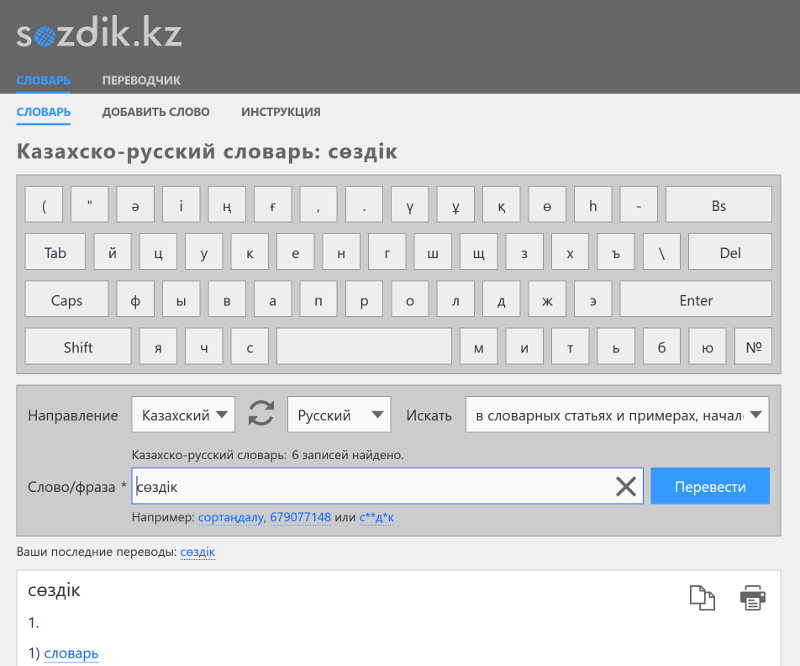The width and height of the screenshot is (800, 666).
Task: Swap Kazakh and Russian translation direction
Action: point(260,414)
